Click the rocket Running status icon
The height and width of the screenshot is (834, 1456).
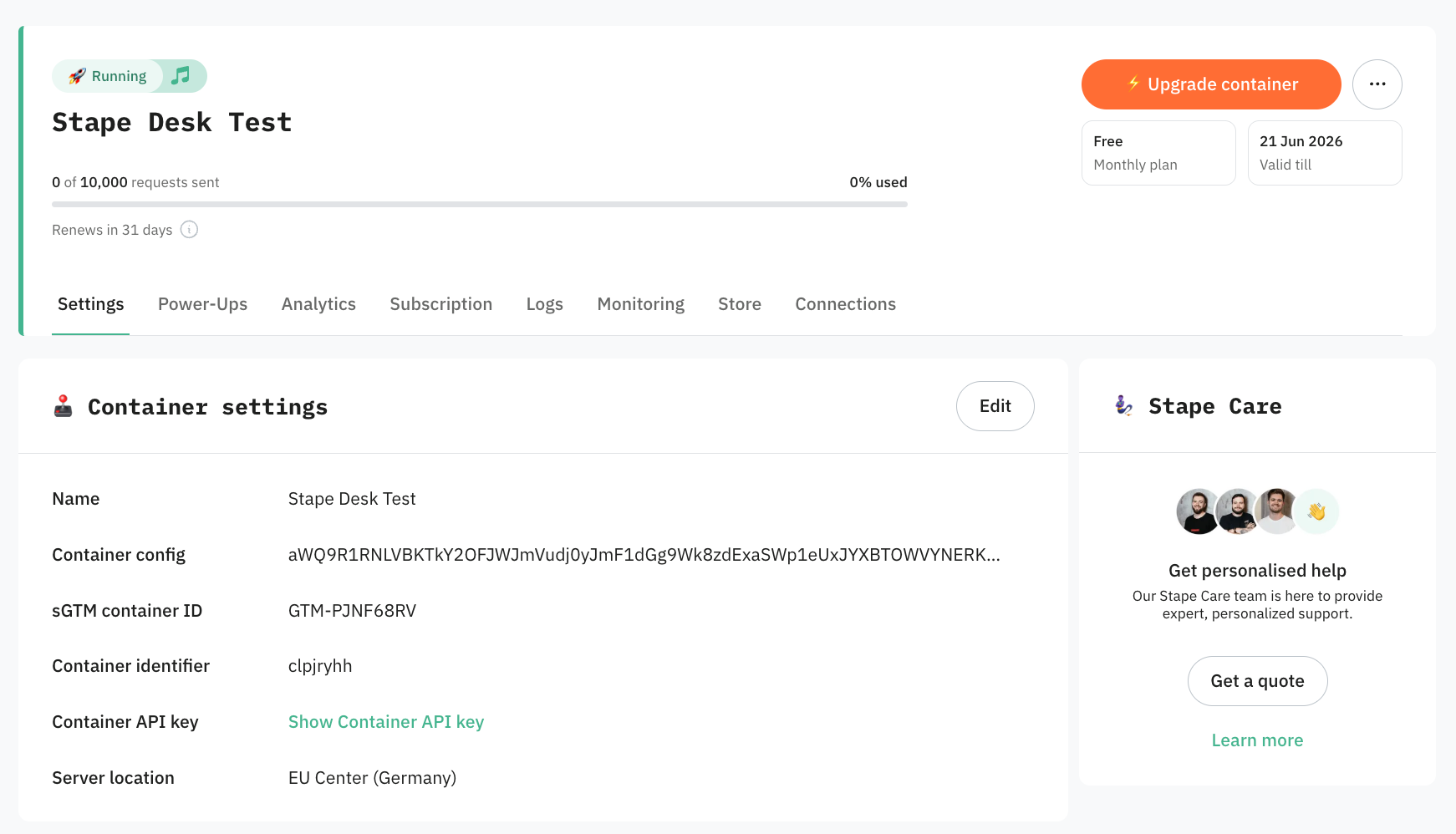click(x=77, y=76)
